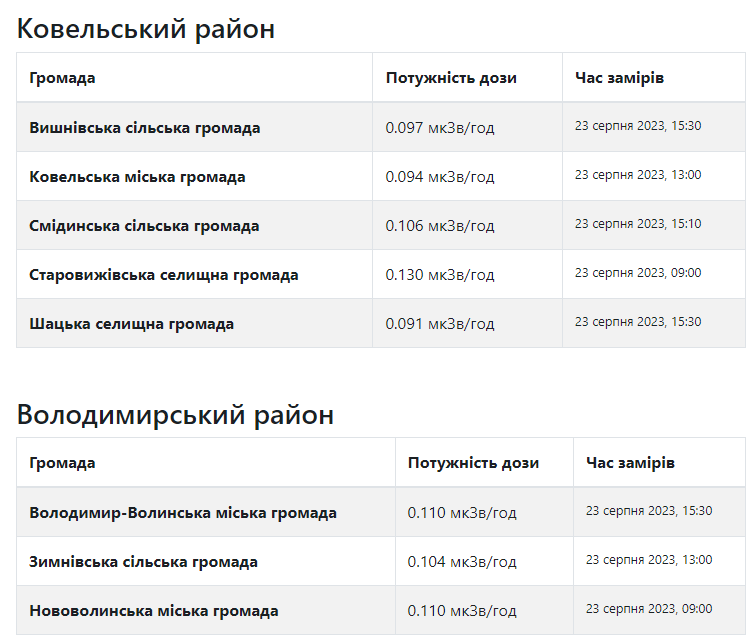This screenshot has height=641, width=756.
Task: Click 0.094 мкЗв/год dose value
Action: pyautogui.click(x=440, y=177)
